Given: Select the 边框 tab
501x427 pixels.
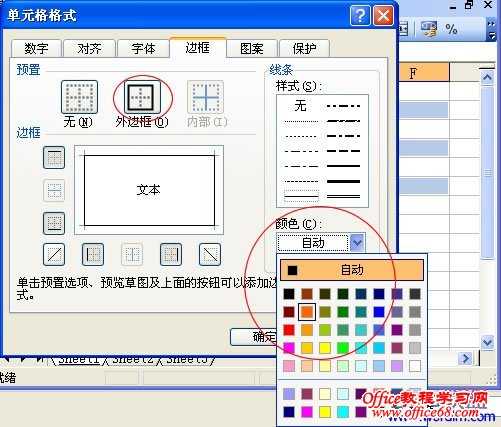Looking at the screenshot, I should (198, 48).
